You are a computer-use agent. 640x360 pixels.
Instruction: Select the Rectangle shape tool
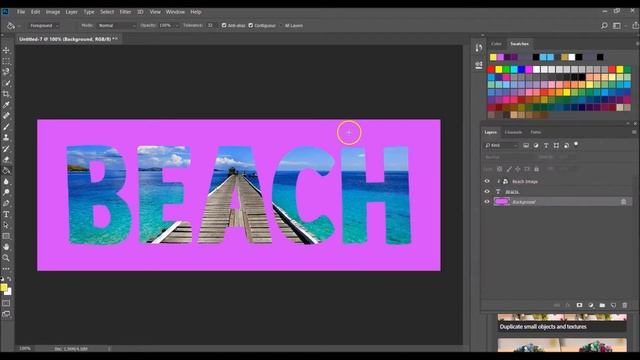point(6,236)
